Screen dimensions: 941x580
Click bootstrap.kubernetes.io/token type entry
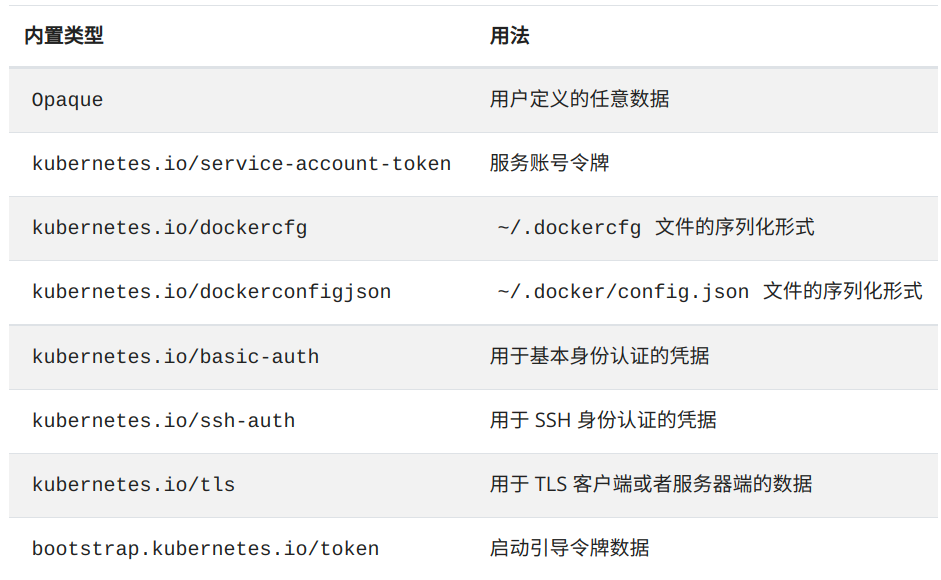tap(205, 549)
